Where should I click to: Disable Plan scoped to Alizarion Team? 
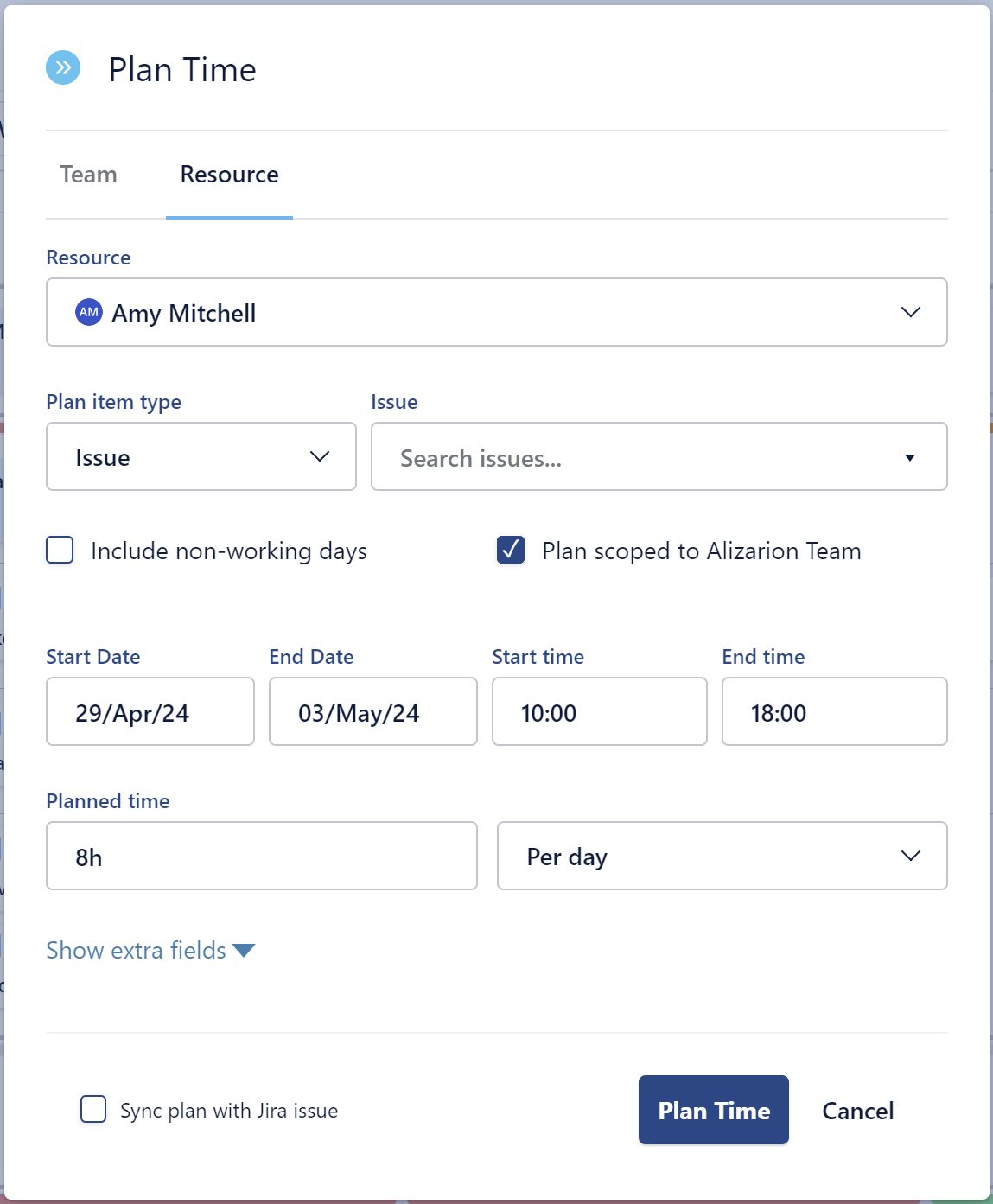click(x=510, y=550)
